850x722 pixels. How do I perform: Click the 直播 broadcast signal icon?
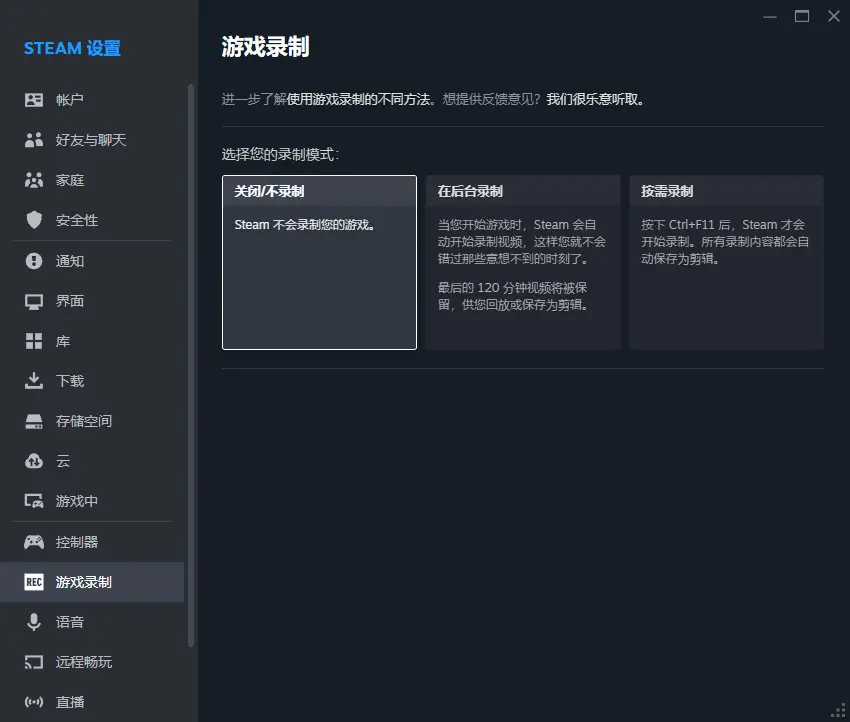click(x=34, y=702)
